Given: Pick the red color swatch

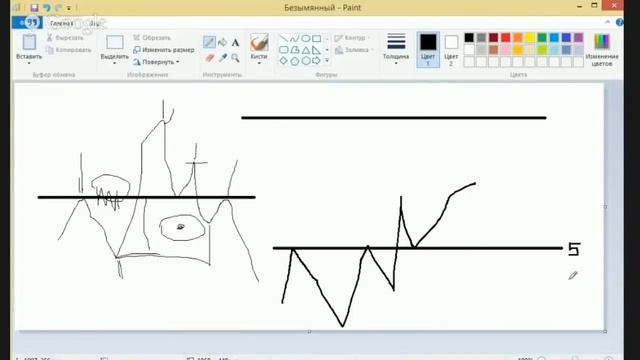Looking at the screenshot, I should coord(505,38).
